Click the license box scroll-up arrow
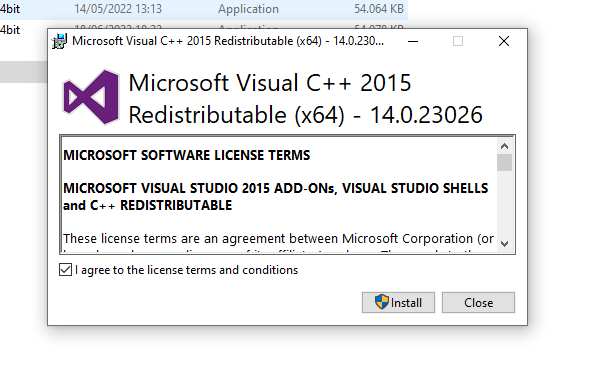 tap(504, 146)
